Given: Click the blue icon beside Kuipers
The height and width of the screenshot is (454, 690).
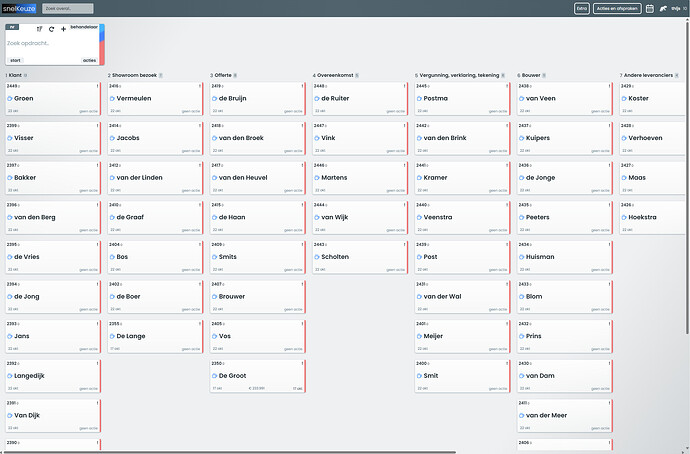Looking at the screenshot, I should (x=522, y=138).
